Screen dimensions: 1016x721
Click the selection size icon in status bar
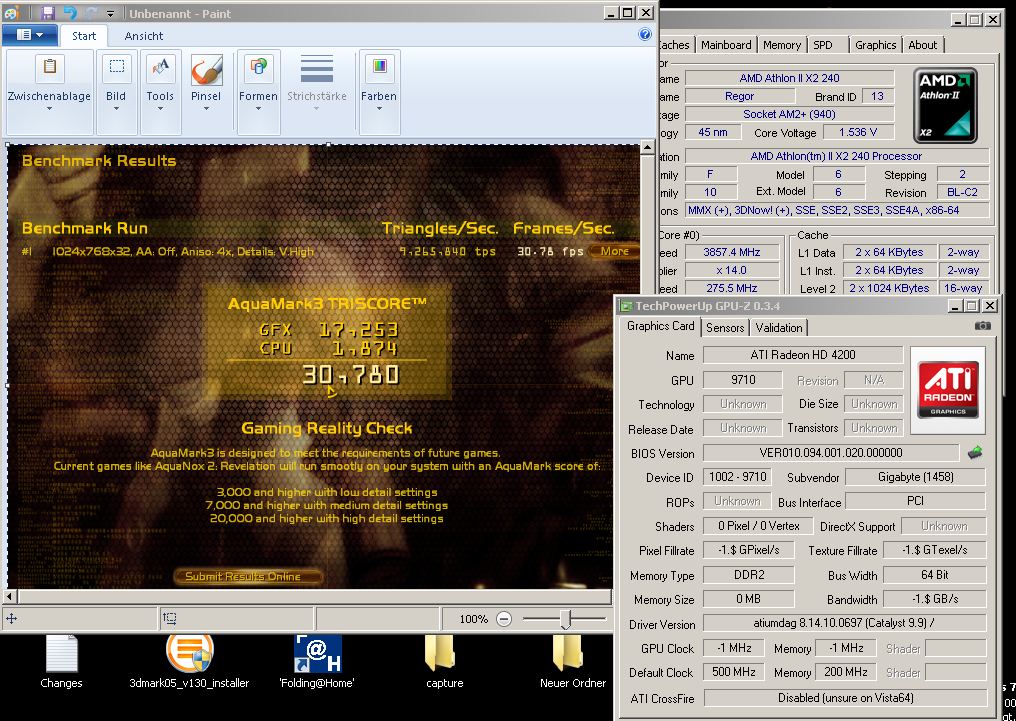170,619
